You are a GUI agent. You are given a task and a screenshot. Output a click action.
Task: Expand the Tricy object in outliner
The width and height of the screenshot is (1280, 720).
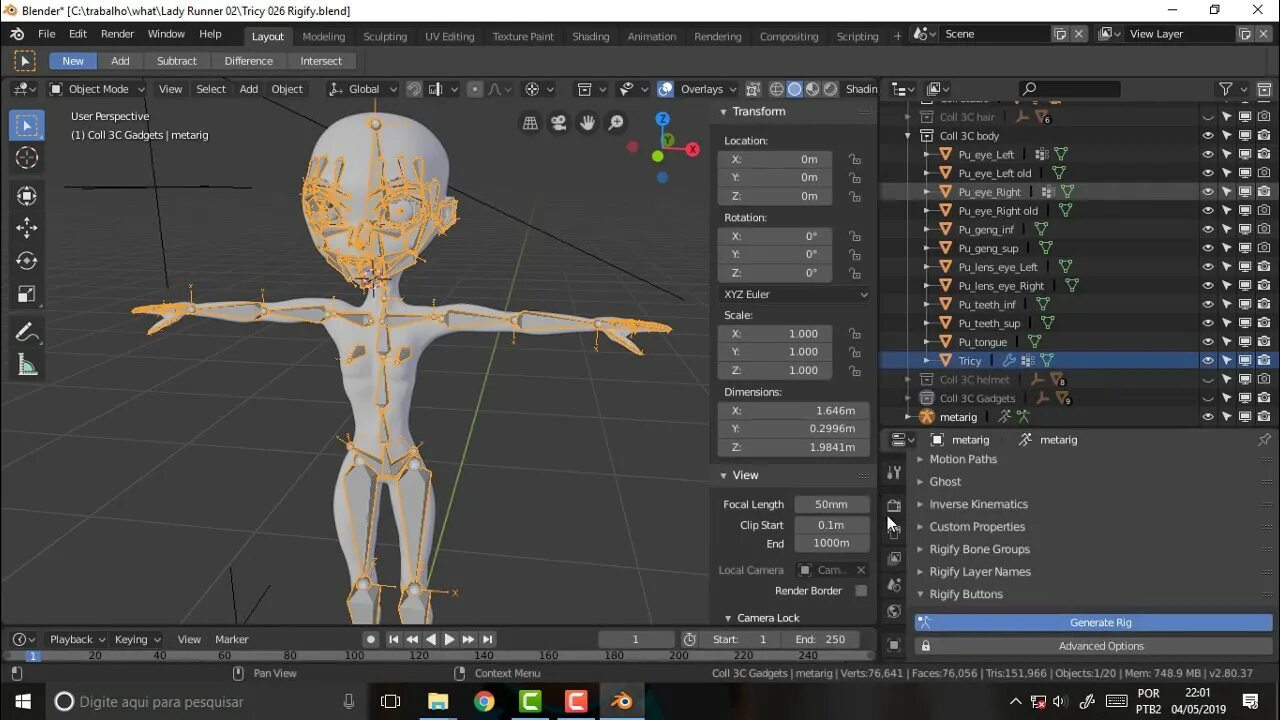[926, 361]
